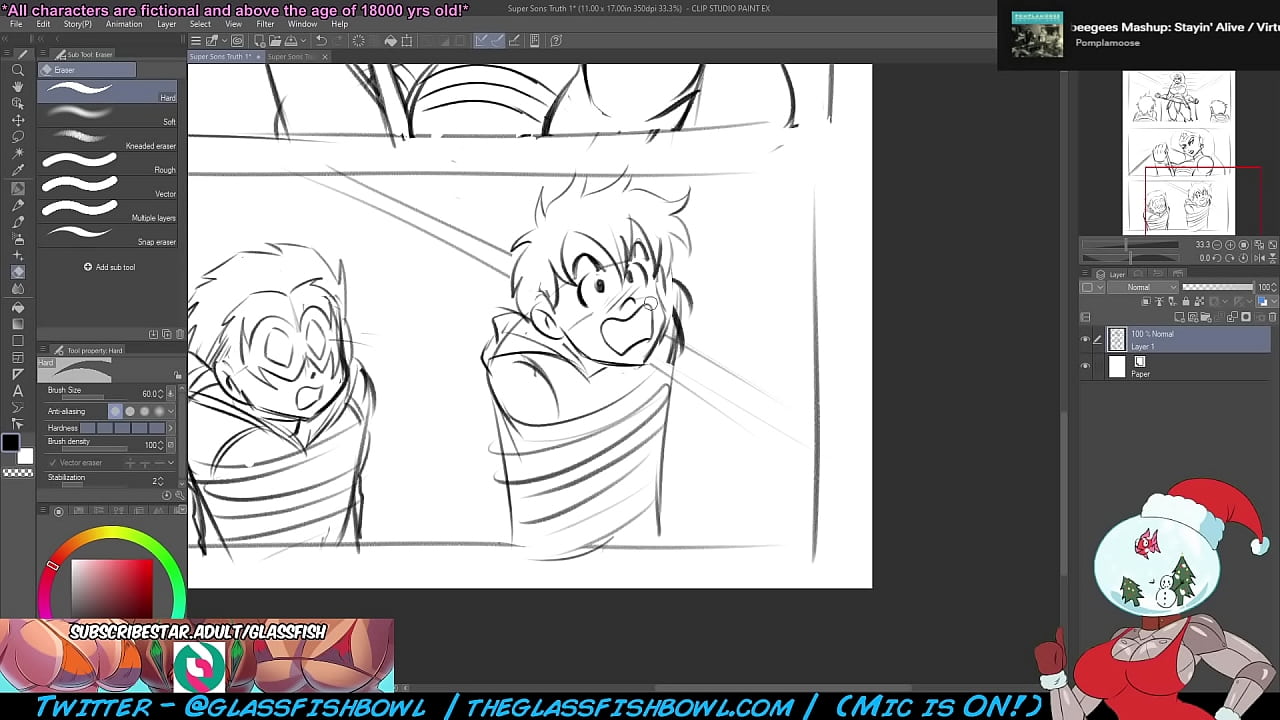The height and width of the screenshot is (720, 1280).
Task: Select the Magnifier zoom tool
Action: click(18, 70)
